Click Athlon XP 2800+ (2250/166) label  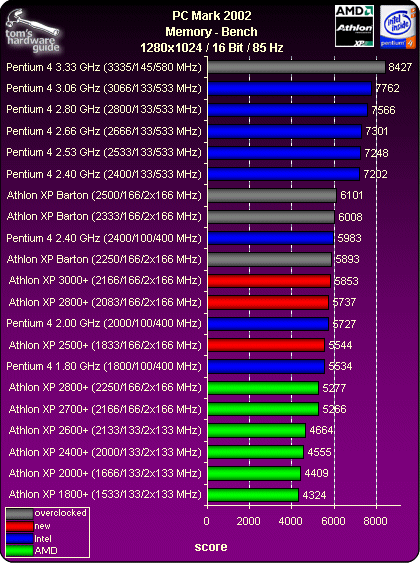pos(105,387)
